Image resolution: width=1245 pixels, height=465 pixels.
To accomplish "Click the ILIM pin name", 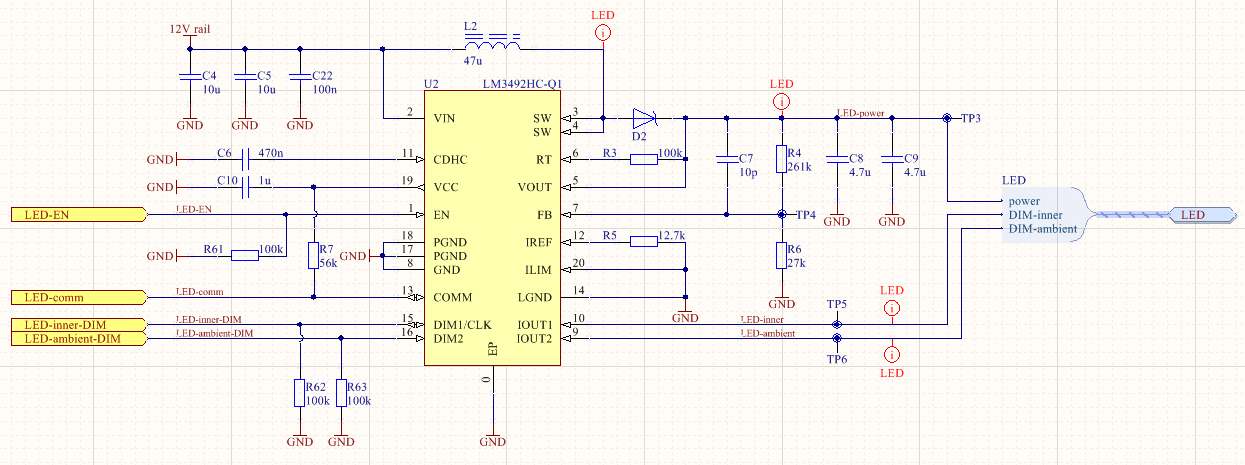I will (539, 269).
